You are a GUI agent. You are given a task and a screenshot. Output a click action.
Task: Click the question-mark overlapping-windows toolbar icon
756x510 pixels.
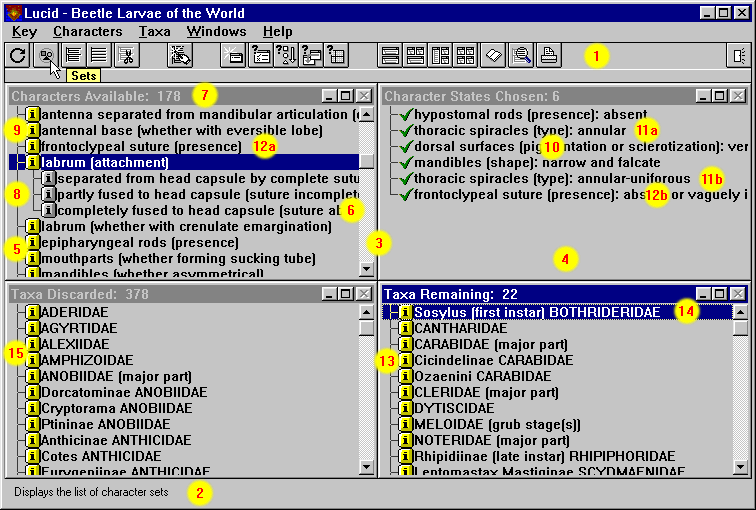[x=311, y=55]
